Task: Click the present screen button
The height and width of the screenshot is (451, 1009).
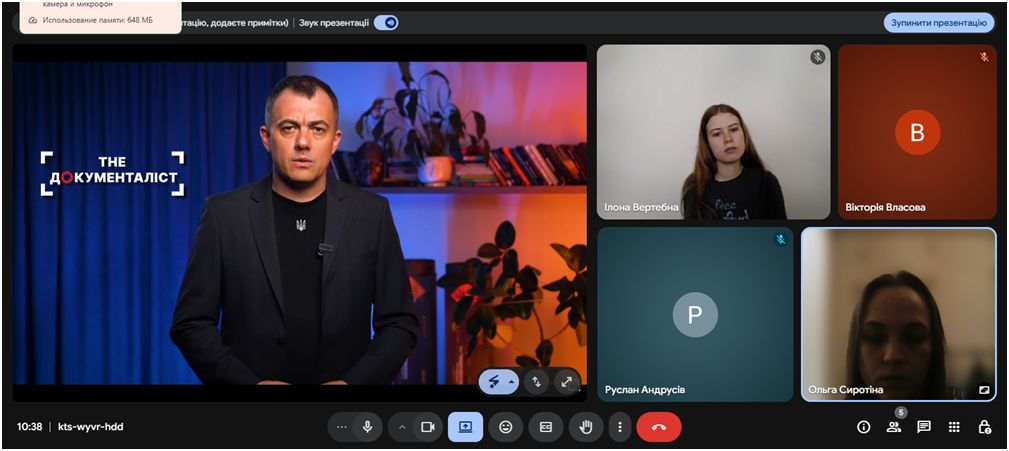Action: (x=465, y=427)
